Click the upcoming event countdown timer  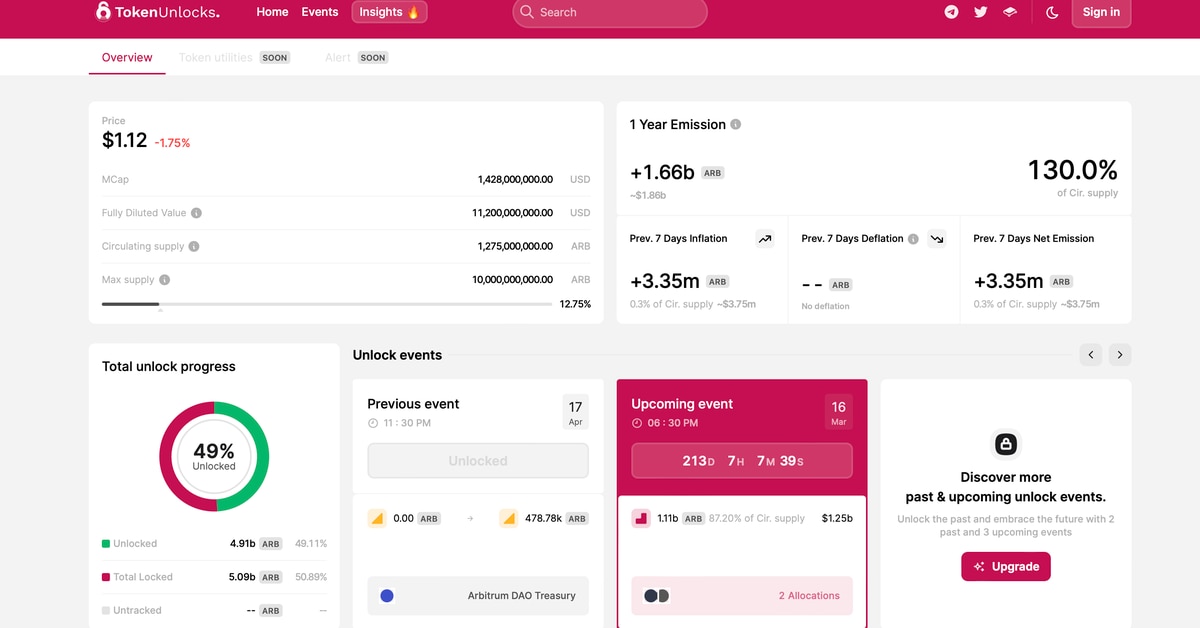click(742, 461)
